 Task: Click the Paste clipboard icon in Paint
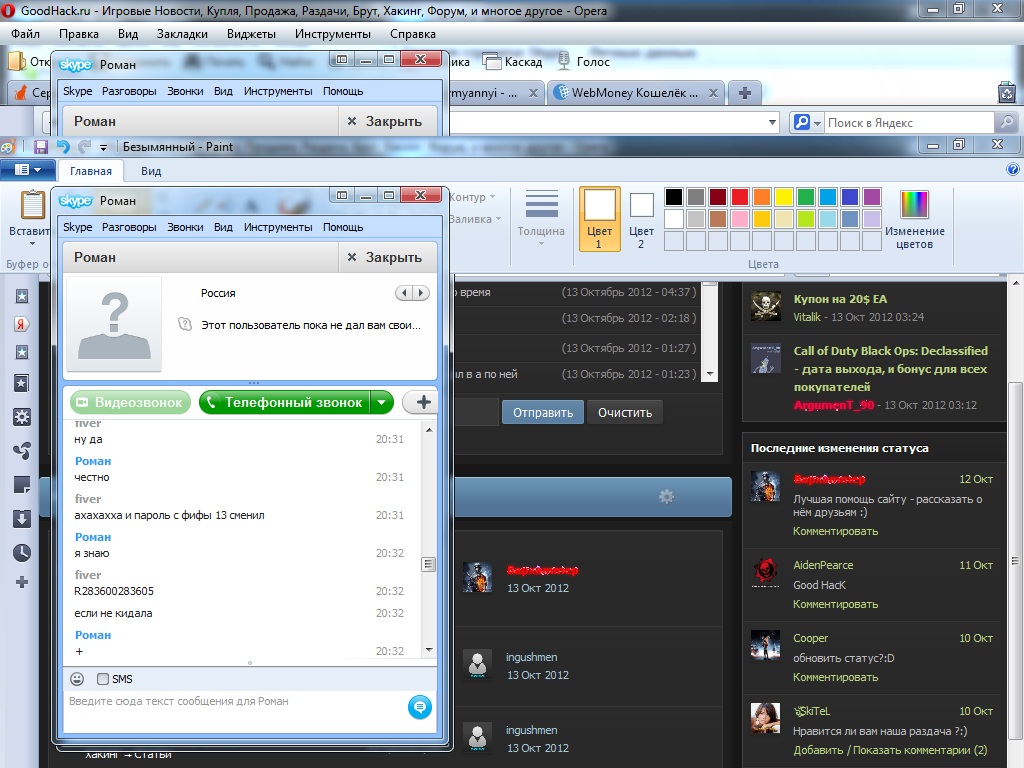point(31,204)
